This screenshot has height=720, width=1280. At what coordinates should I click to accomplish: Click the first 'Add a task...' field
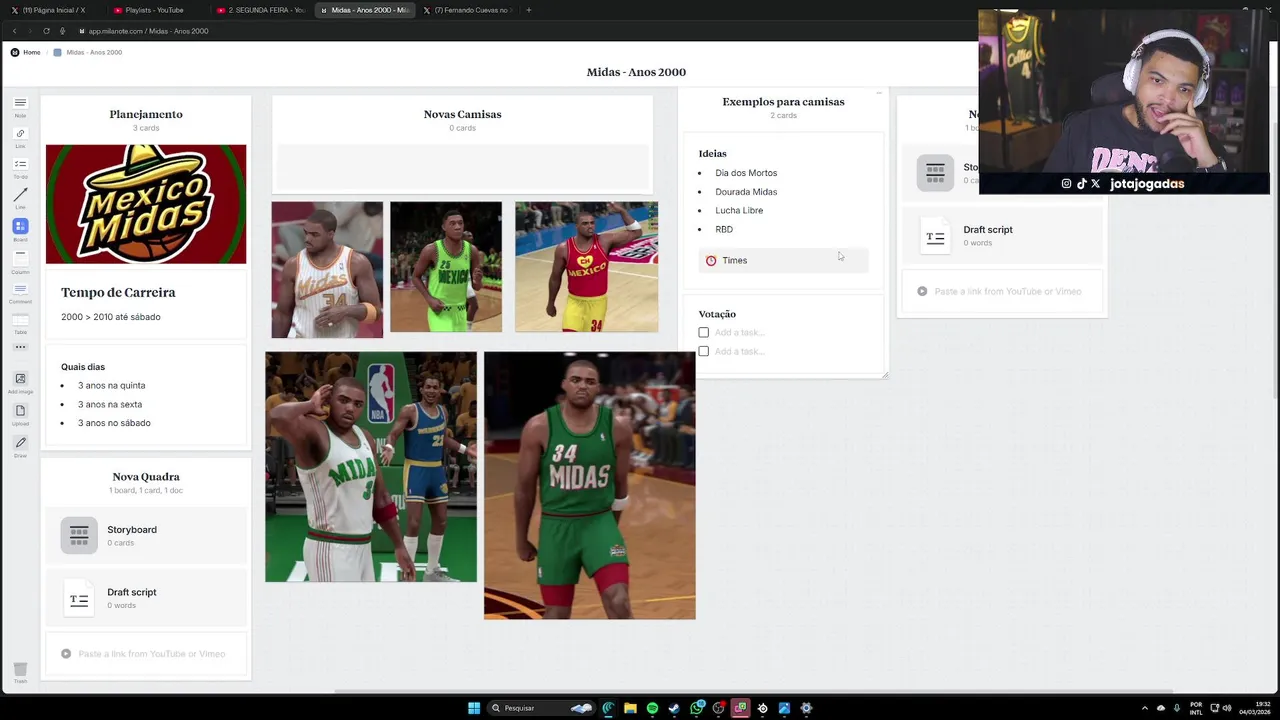739,332
